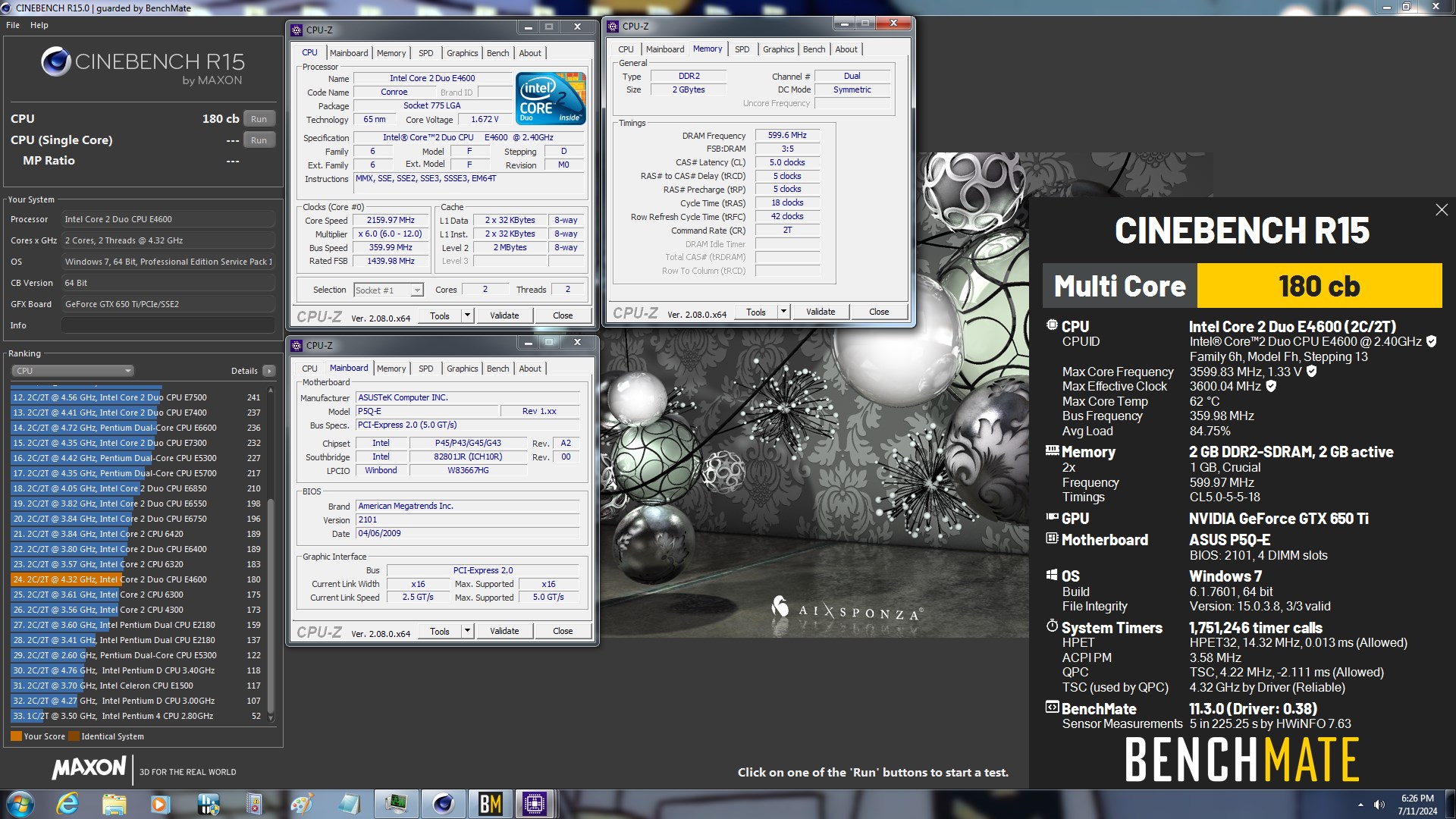Run the CPU Single Core test
Image resolution: width=1456 pixels, height=819 pixels.
point(259,140)
